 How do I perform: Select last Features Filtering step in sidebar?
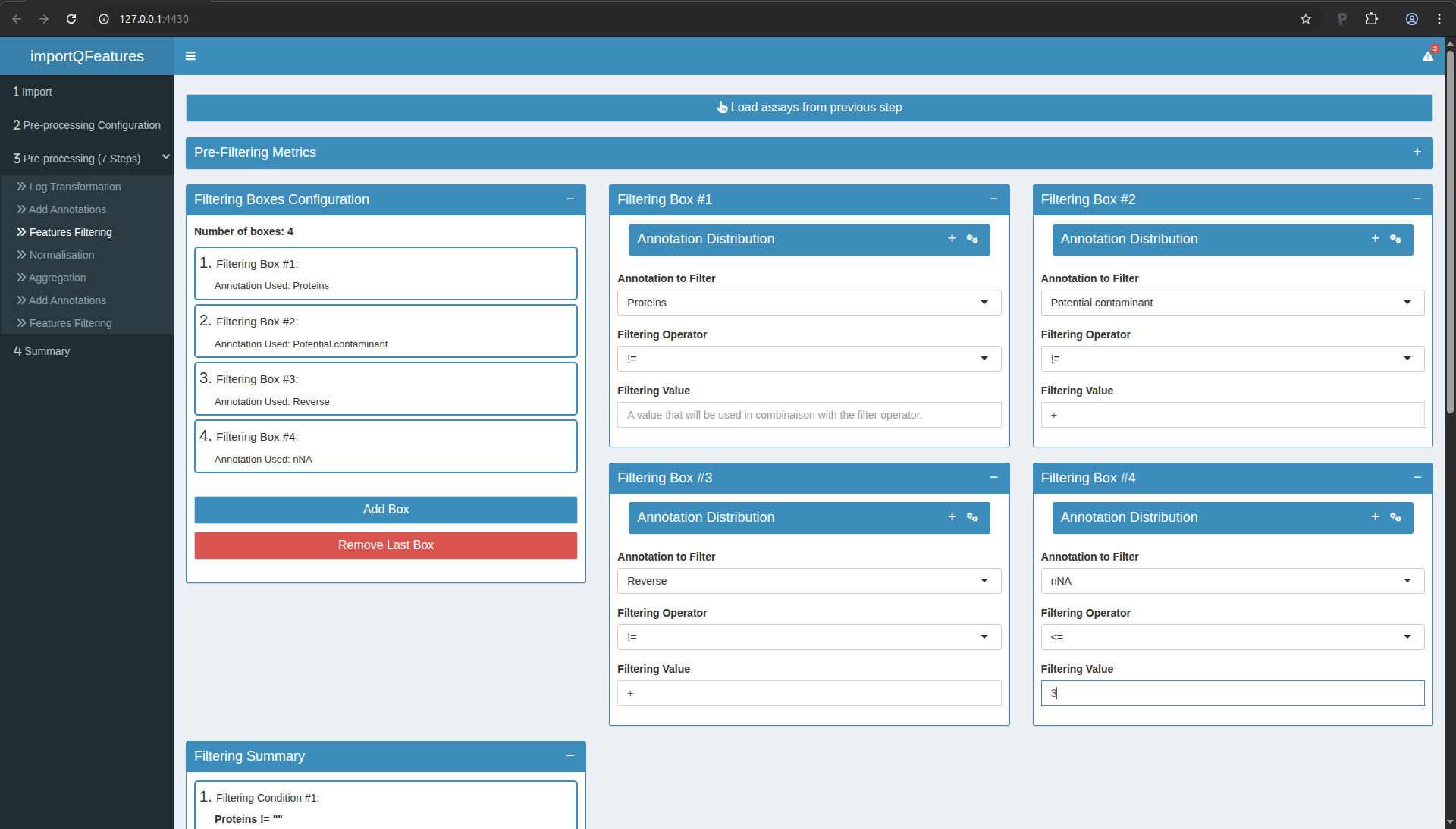click(x=87, y=323)
